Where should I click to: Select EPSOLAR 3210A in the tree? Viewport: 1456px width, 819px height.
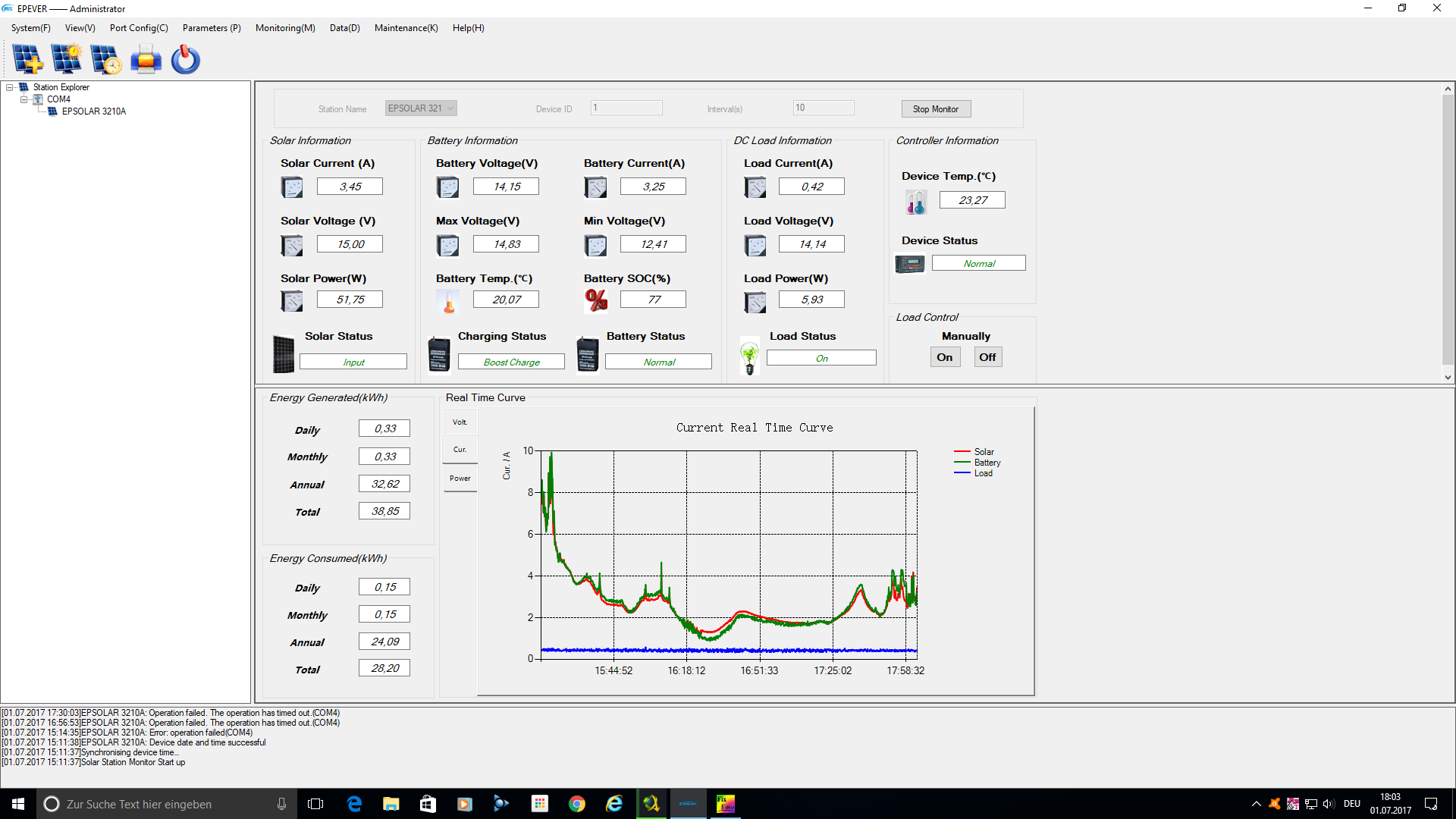[94, 111]
